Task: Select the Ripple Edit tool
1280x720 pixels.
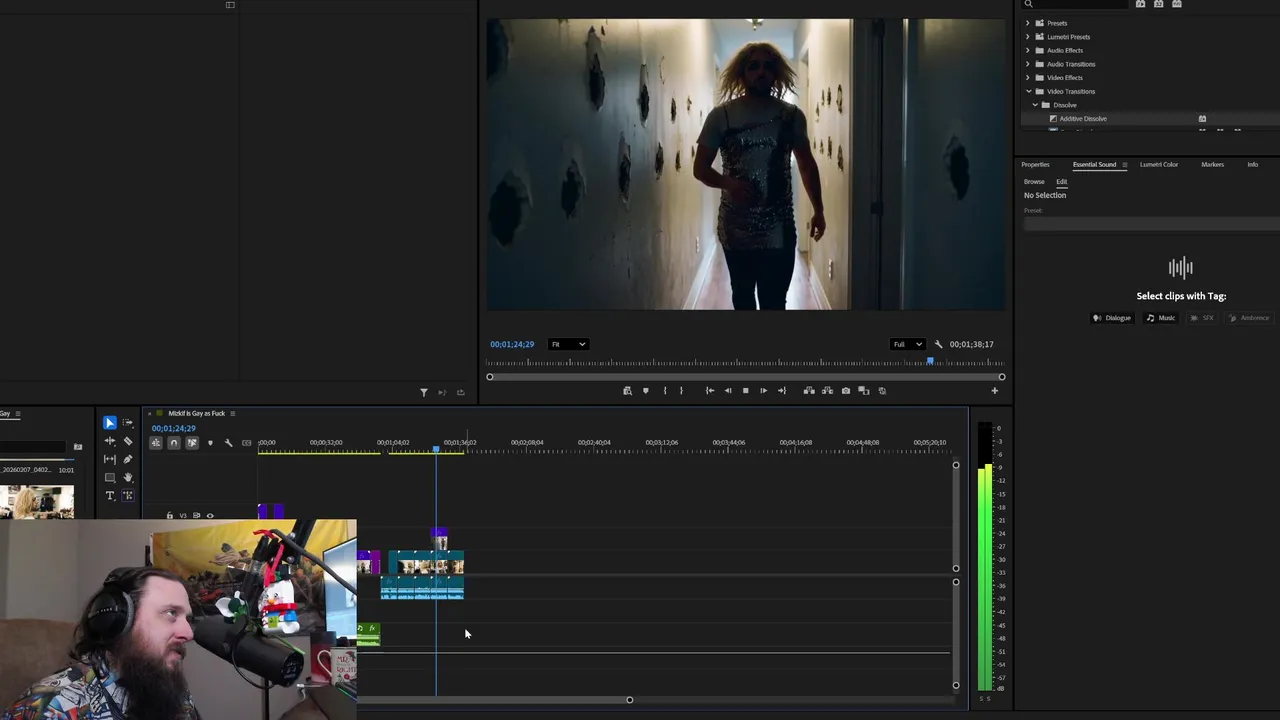Action: click(110, 441)
